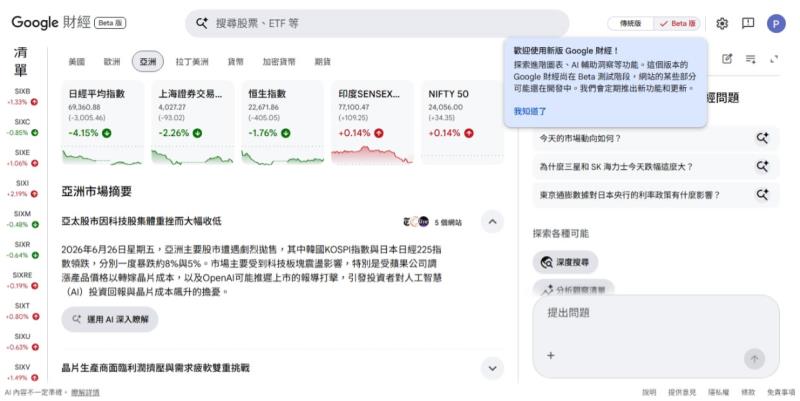The height and width of the screenshot is (401, 800).
Task: Click the SIXM green down indicator
Action: [x=34, y=224]
